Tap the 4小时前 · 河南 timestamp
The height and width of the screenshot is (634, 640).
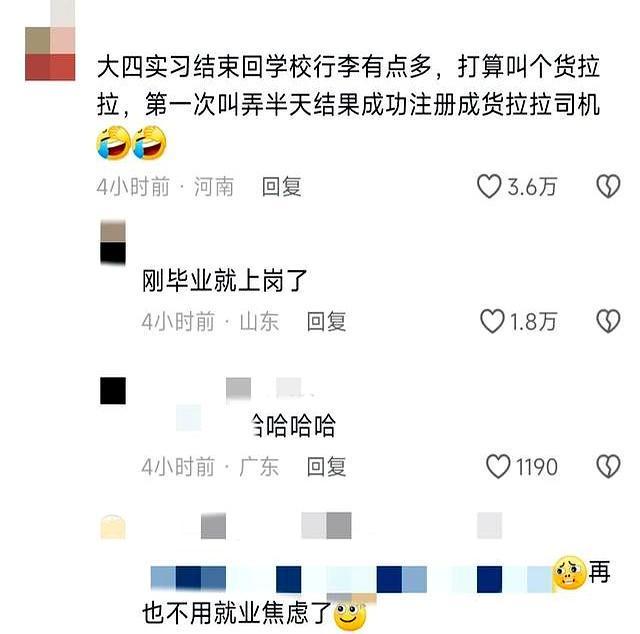[x=165, y=187]
